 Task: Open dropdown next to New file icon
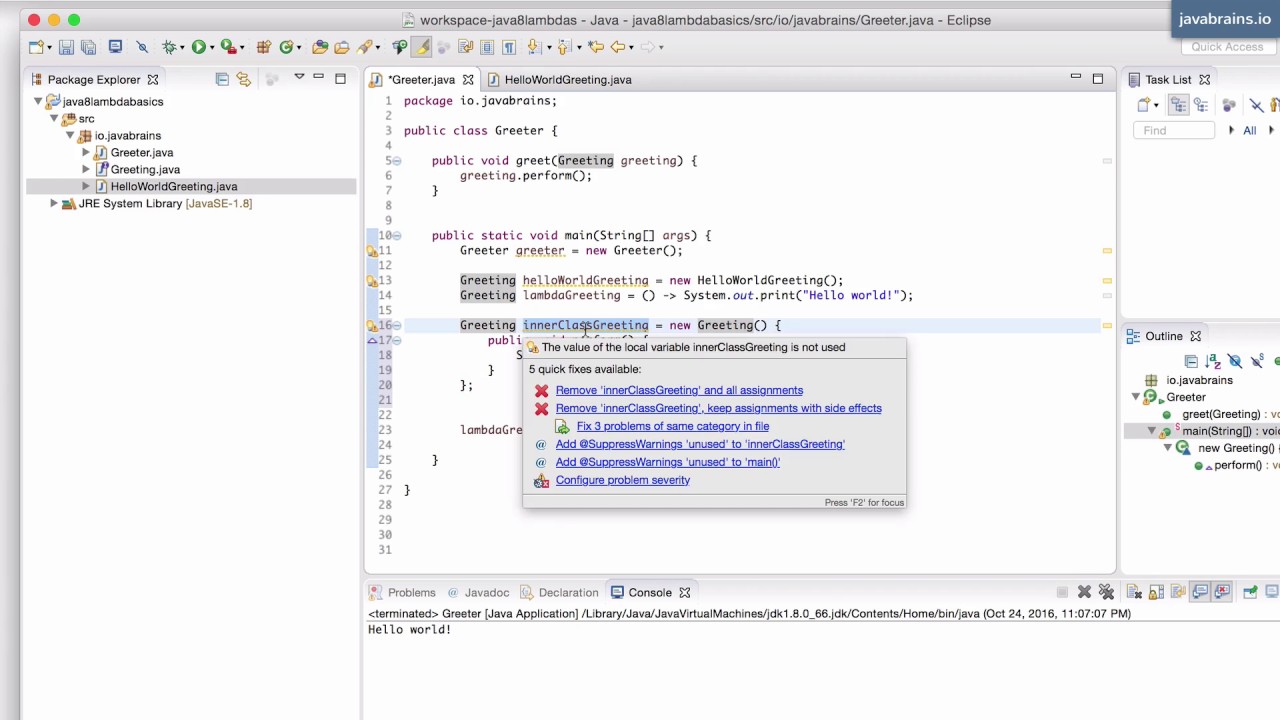(x=49, y=48)
